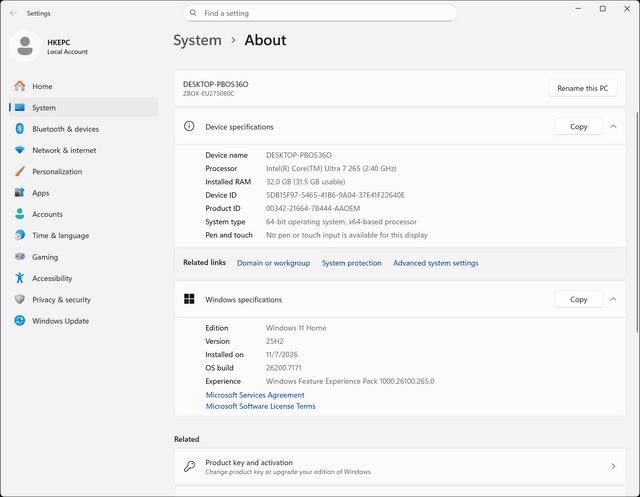Click the HKEPC user avatar picture
The image size is (640, 497).
[25, 46]
